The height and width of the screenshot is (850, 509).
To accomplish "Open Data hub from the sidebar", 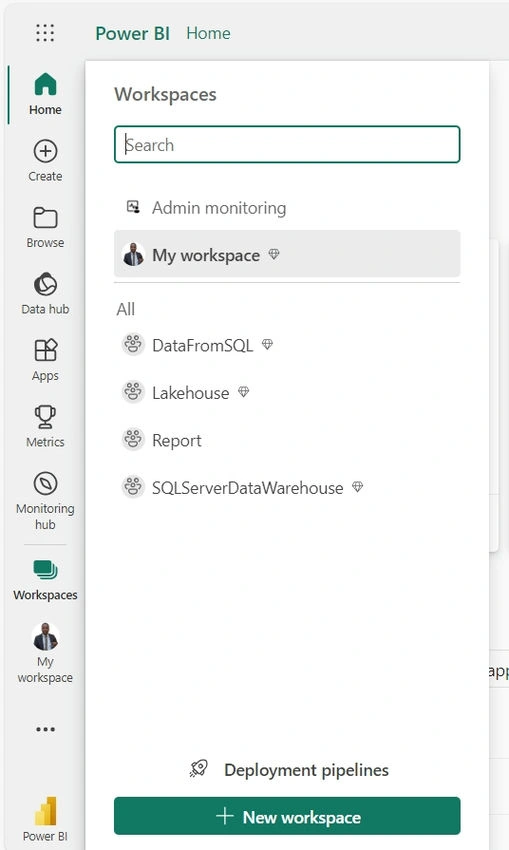I will (x=45, y=294).
